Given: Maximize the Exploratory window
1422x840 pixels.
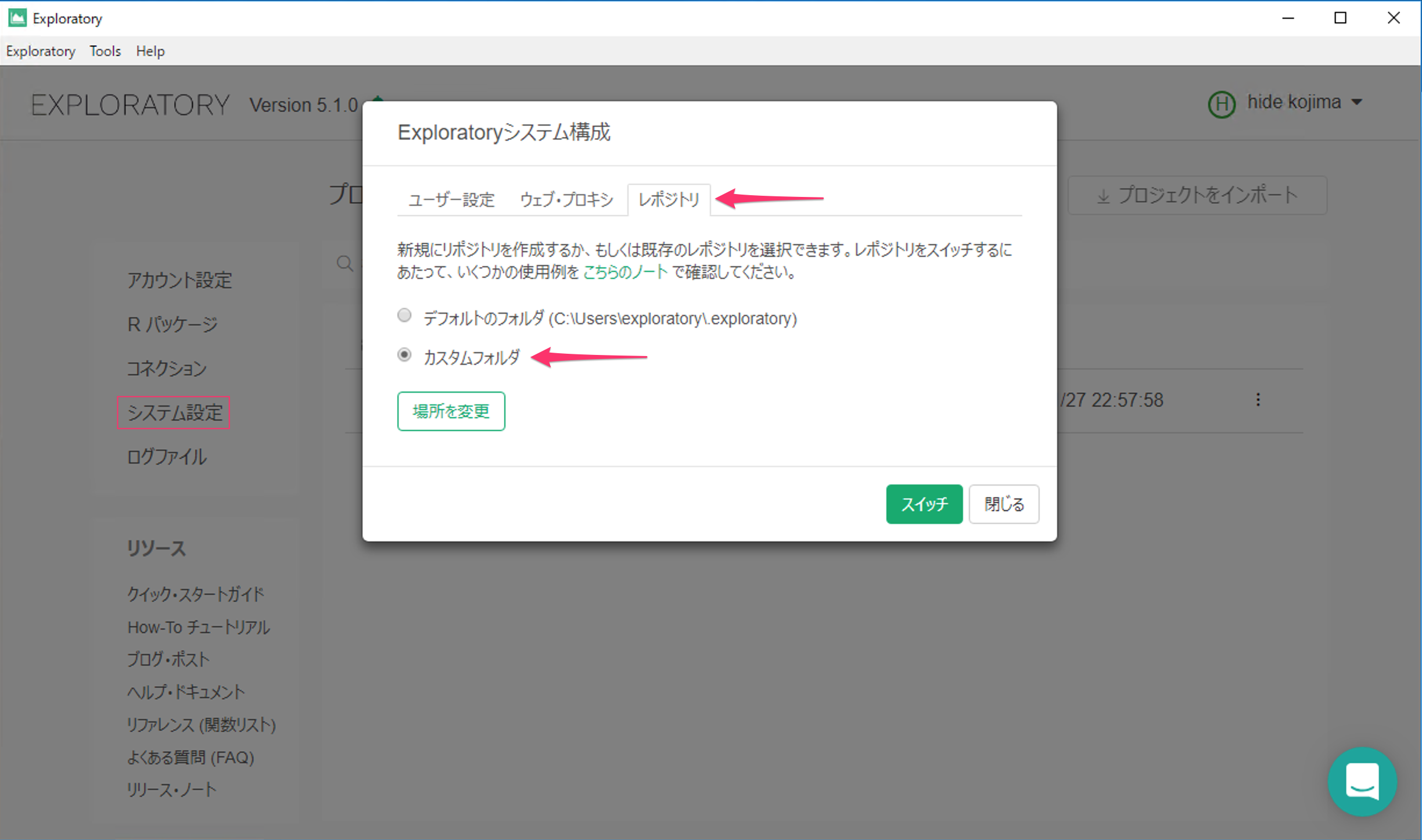Looking at the screenshot, I should (1340, 18).
